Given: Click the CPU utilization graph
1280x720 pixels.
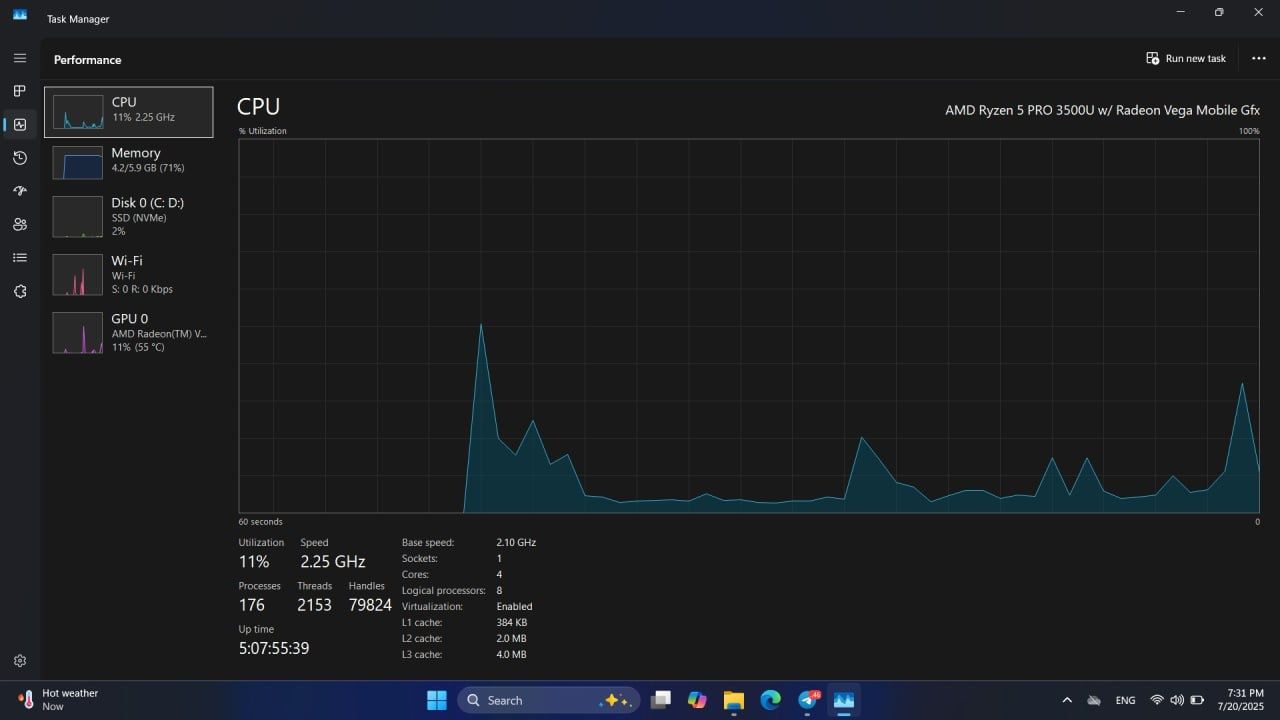Looking at the screenshot, I should pyautogui.click(x=749, y=326).
